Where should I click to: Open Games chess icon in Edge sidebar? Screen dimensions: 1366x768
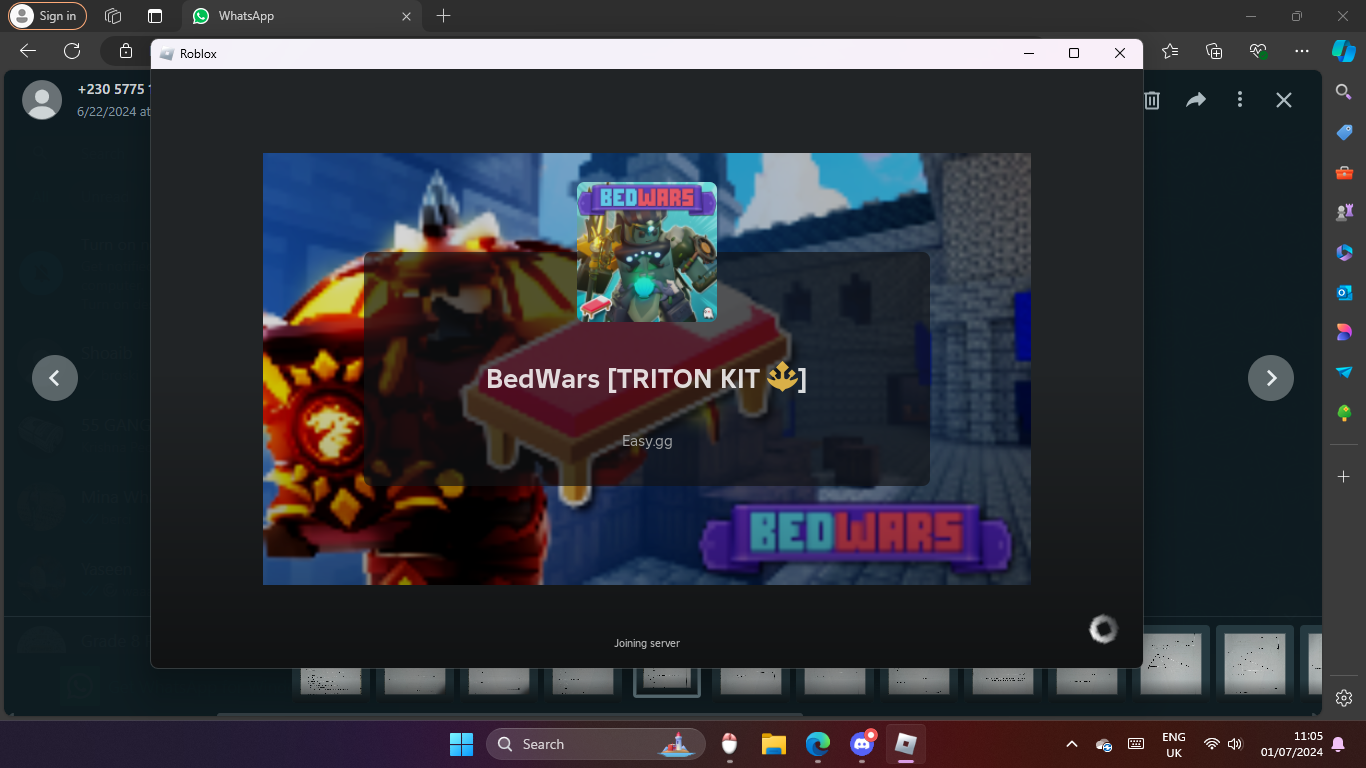point(1344,212)
